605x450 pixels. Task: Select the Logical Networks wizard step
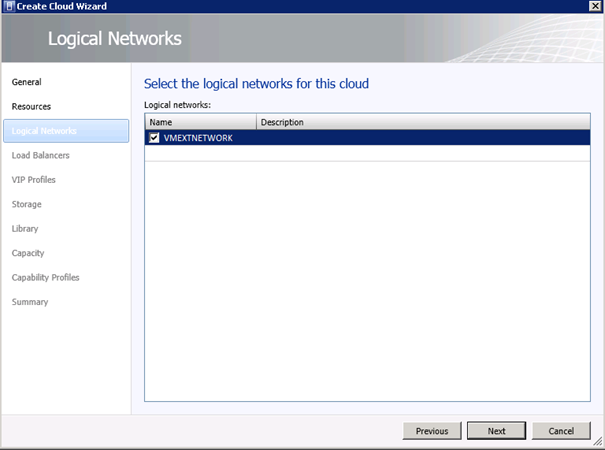pyautogui.click(x=66, y=131)
